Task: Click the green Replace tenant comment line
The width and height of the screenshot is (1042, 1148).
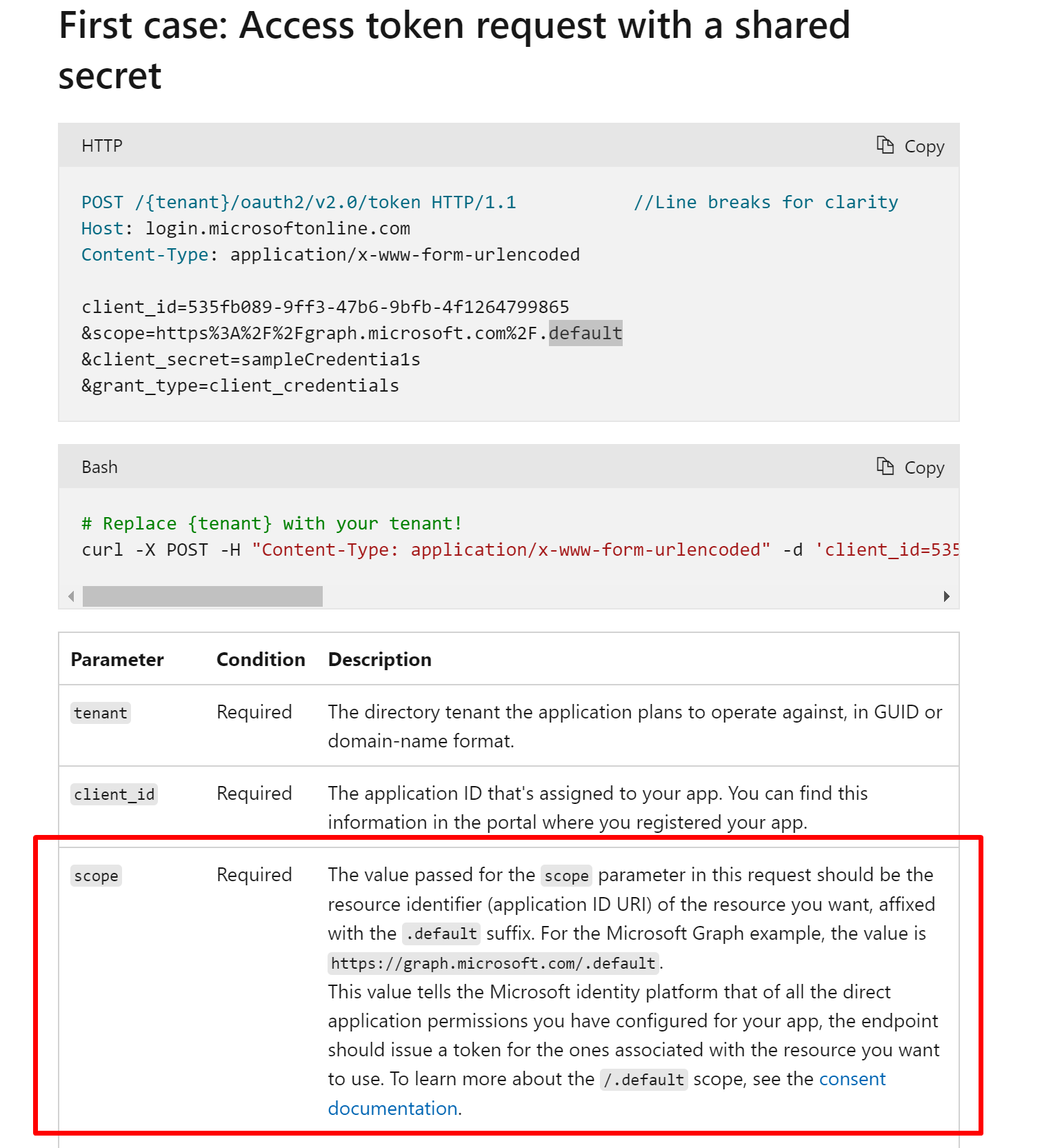Action: (271, 523)
